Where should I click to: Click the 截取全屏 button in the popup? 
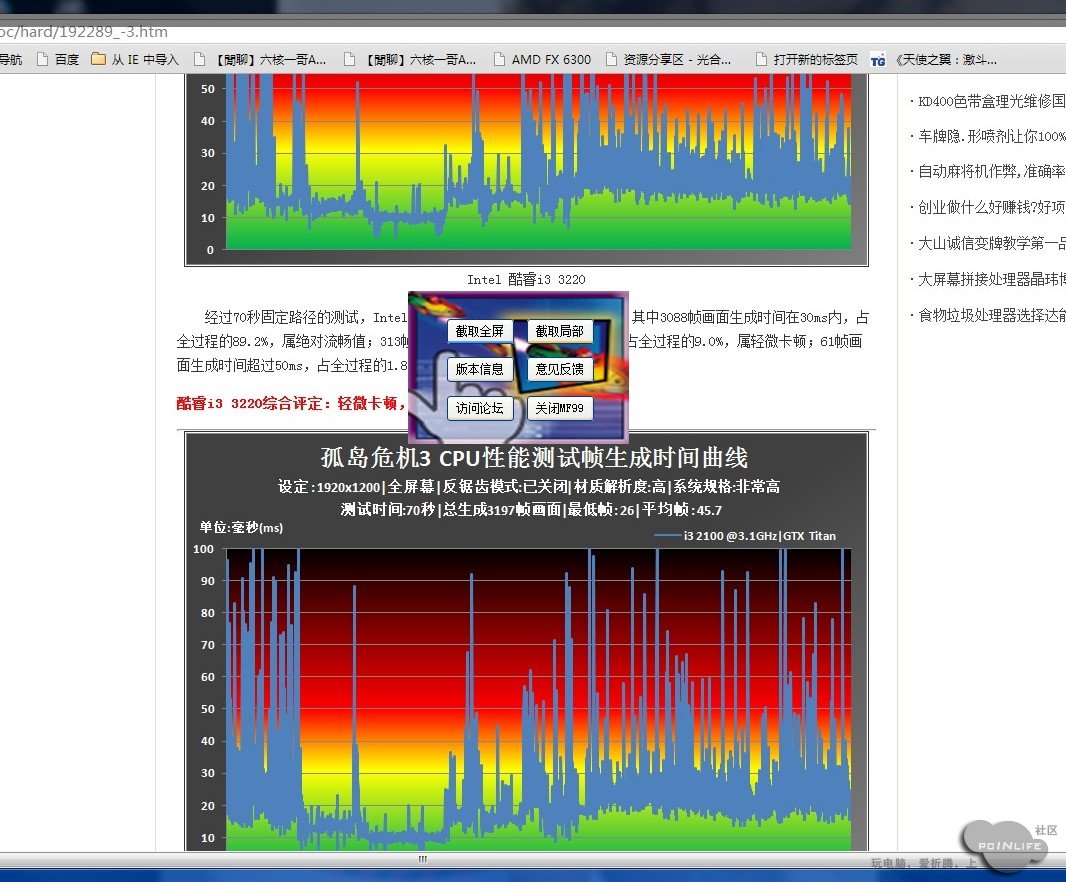tap(479, 331)
